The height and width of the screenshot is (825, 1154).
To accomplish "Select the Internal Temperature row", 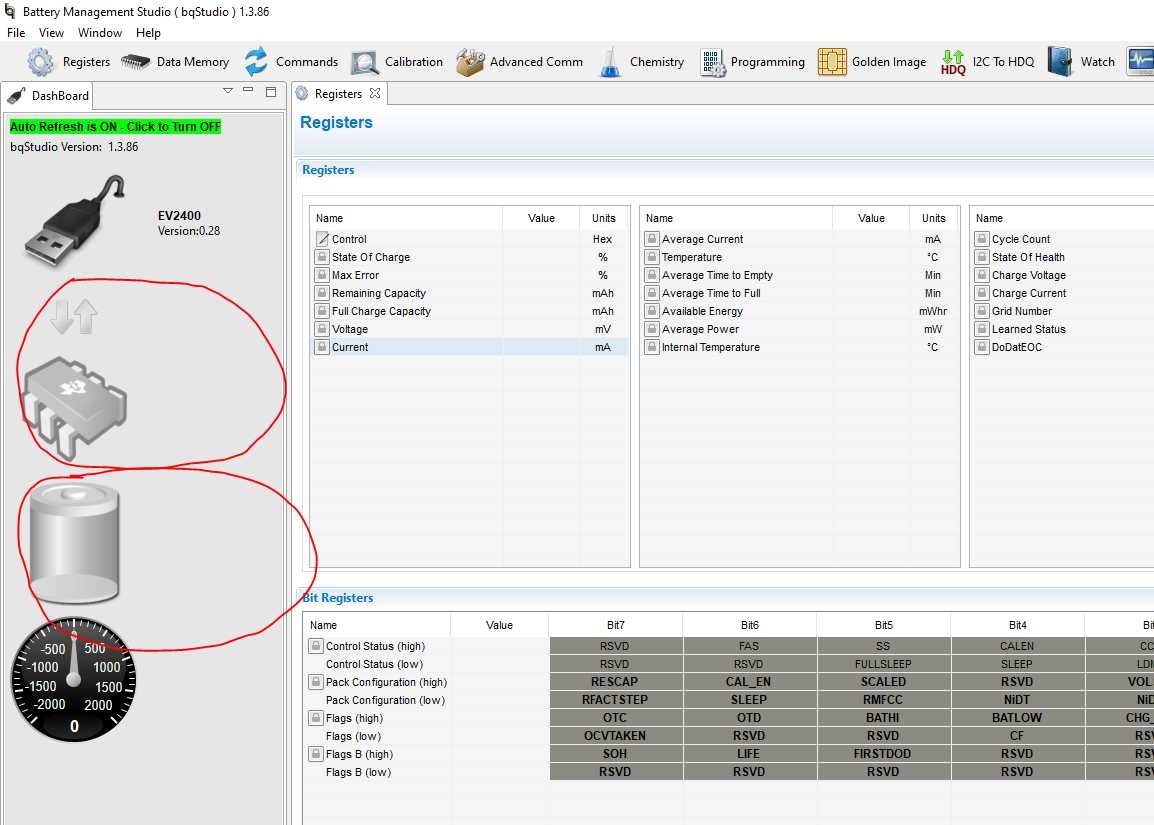I will 799,347.
